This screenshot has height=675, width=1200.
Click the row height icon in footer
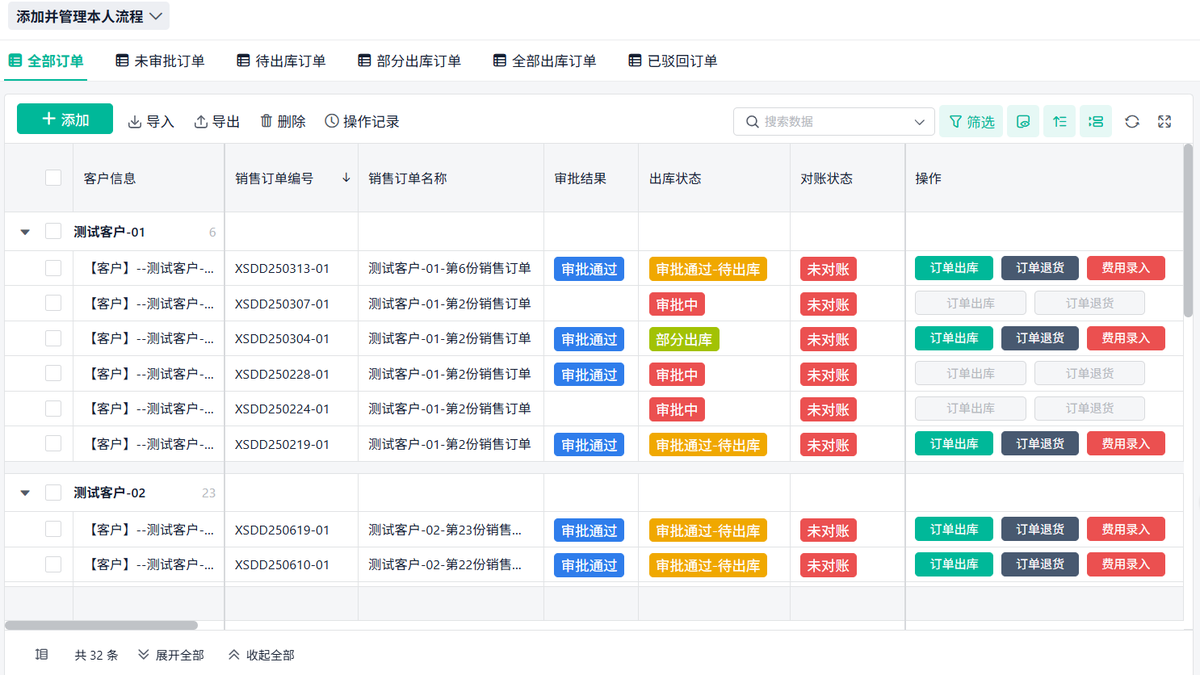click(x=41, y=655)
